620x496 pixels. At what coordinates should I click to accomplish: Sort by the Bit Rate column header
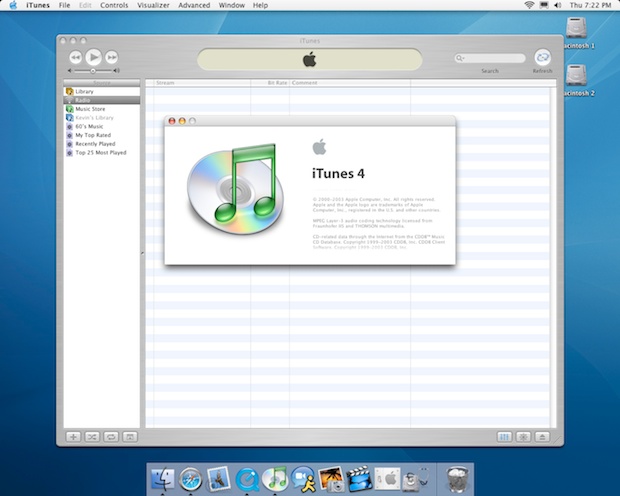click(x=270, y=83)
